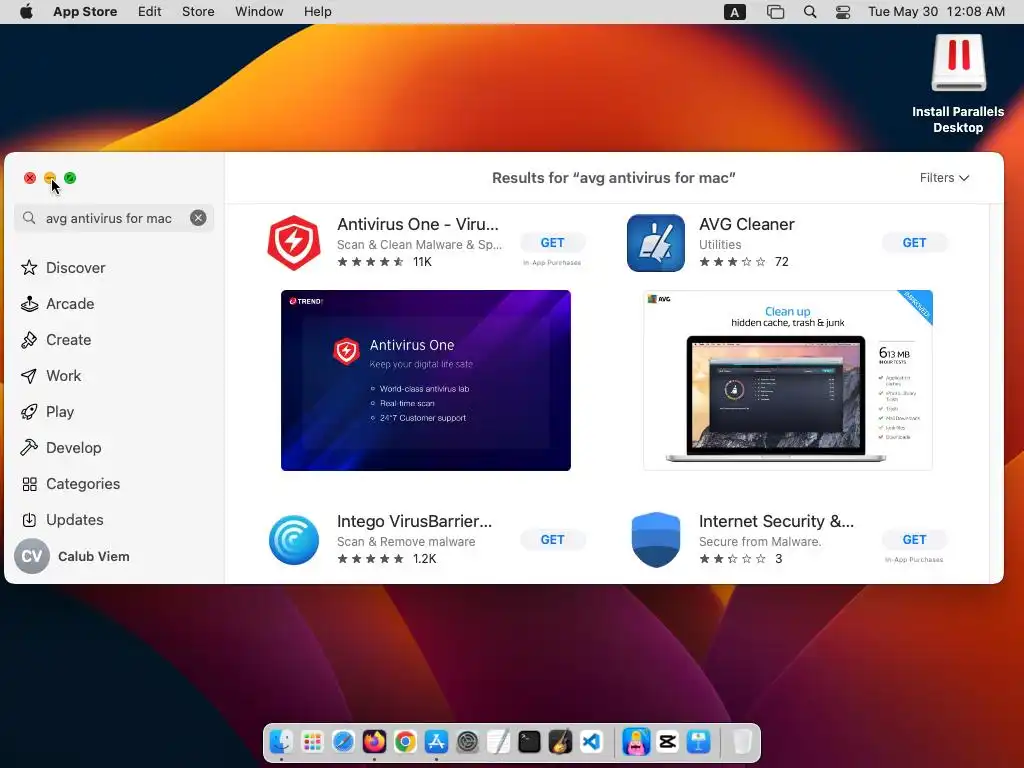Viewport: 1024px width, 768px height.
Task: Open the Intego VirusBarrier title link
Action: [415, 521]
